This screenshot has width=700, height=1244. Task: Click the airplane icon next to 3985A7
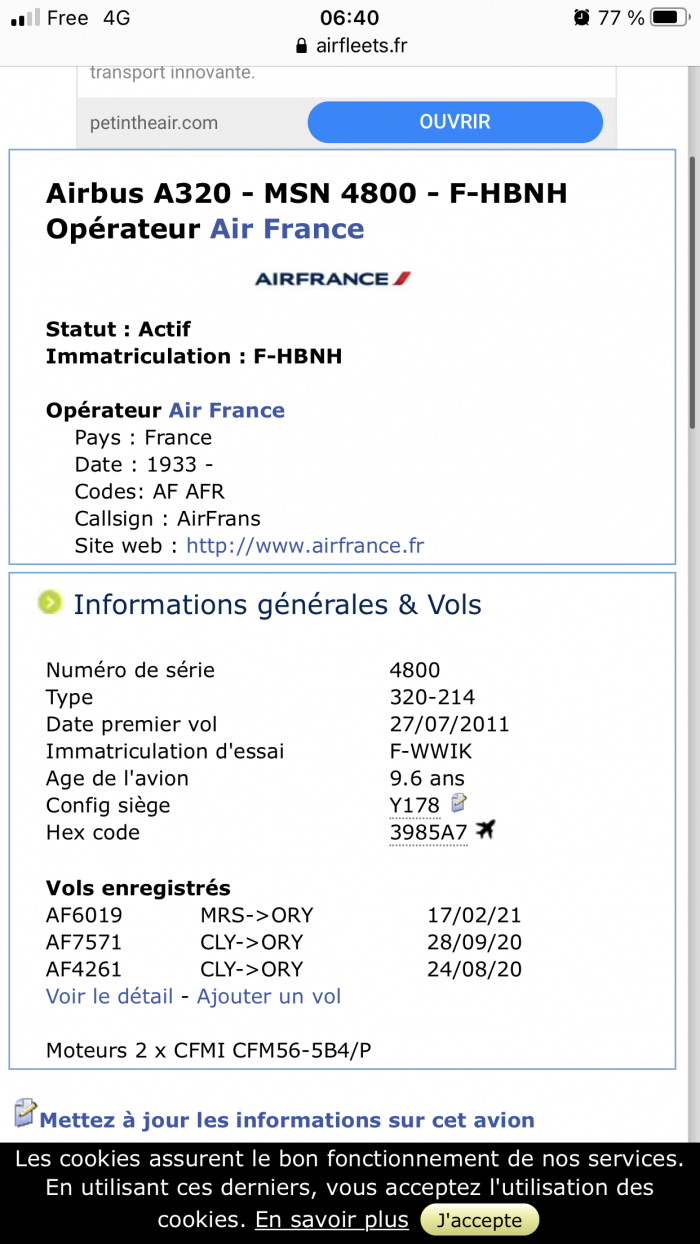pos(485,830)
